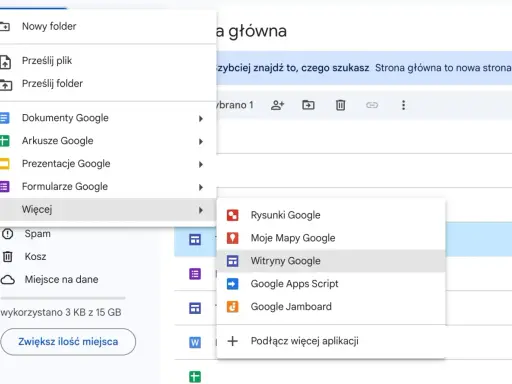Choose Moje Mapy Google in submenu

pos(331,238)
